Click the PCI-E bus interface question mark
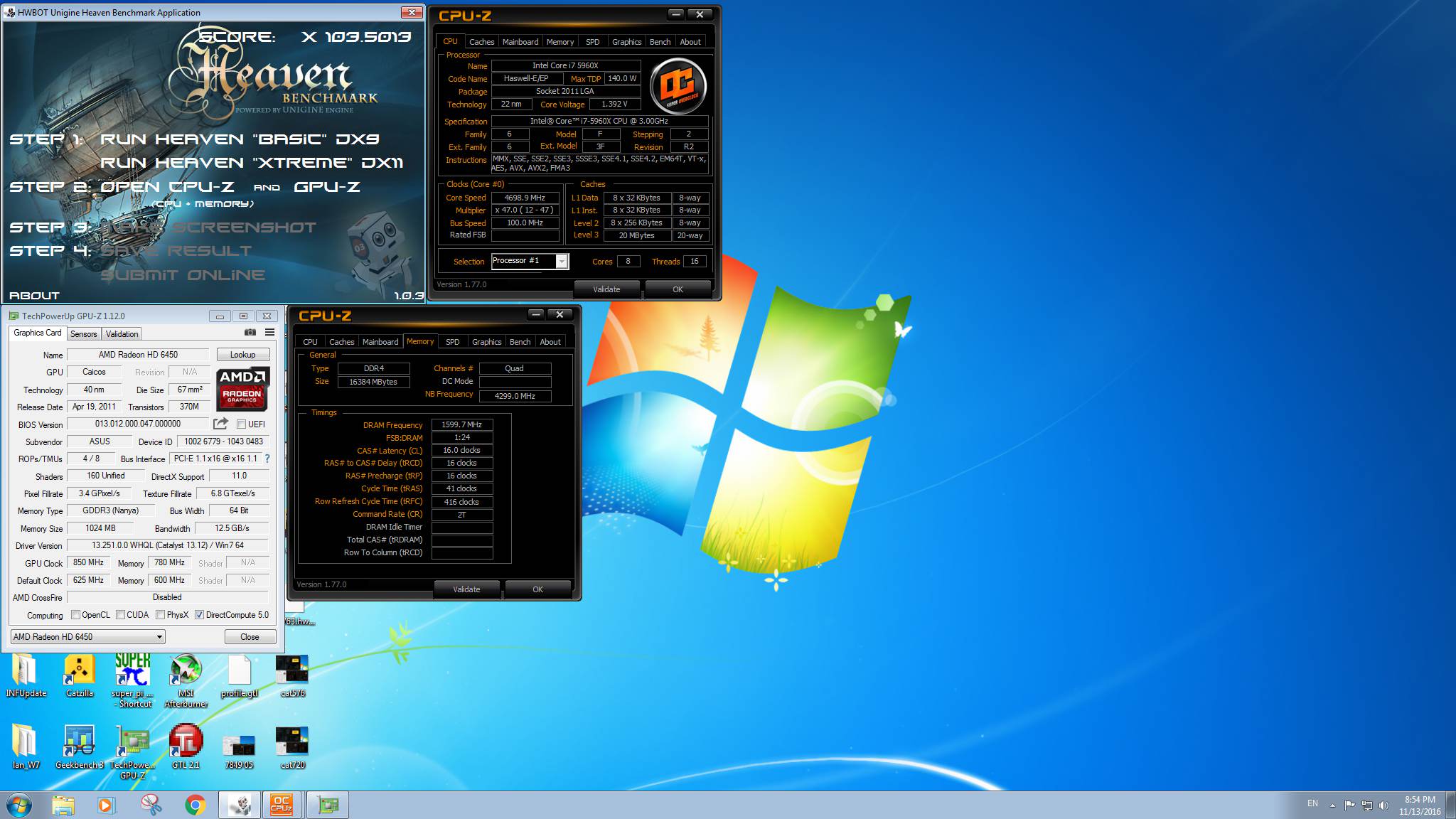The image size is (1456, 819). pyautogui.click(x=267, y=459)
